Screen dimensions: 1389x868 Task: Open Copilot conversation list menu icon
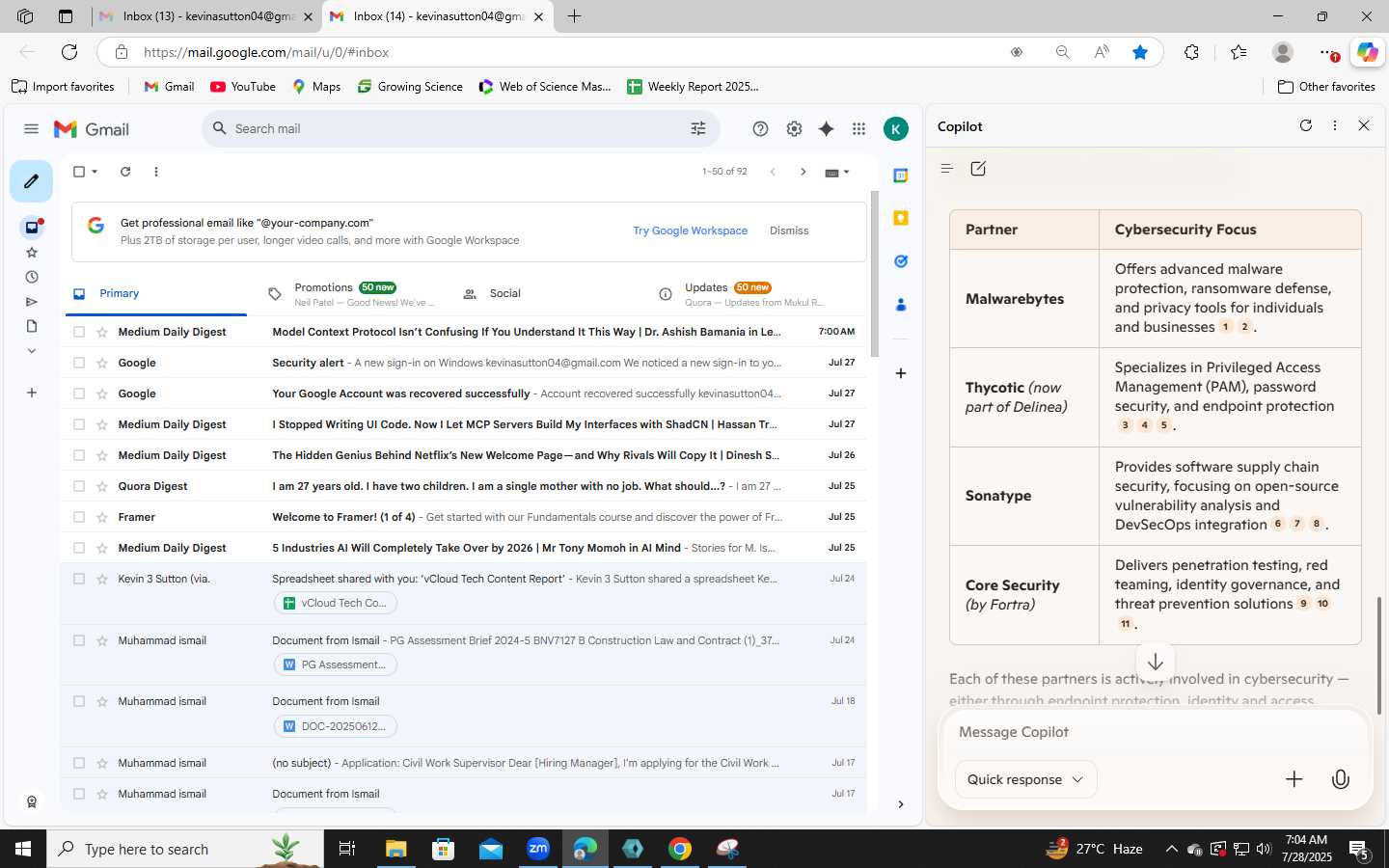pos(946,169)
